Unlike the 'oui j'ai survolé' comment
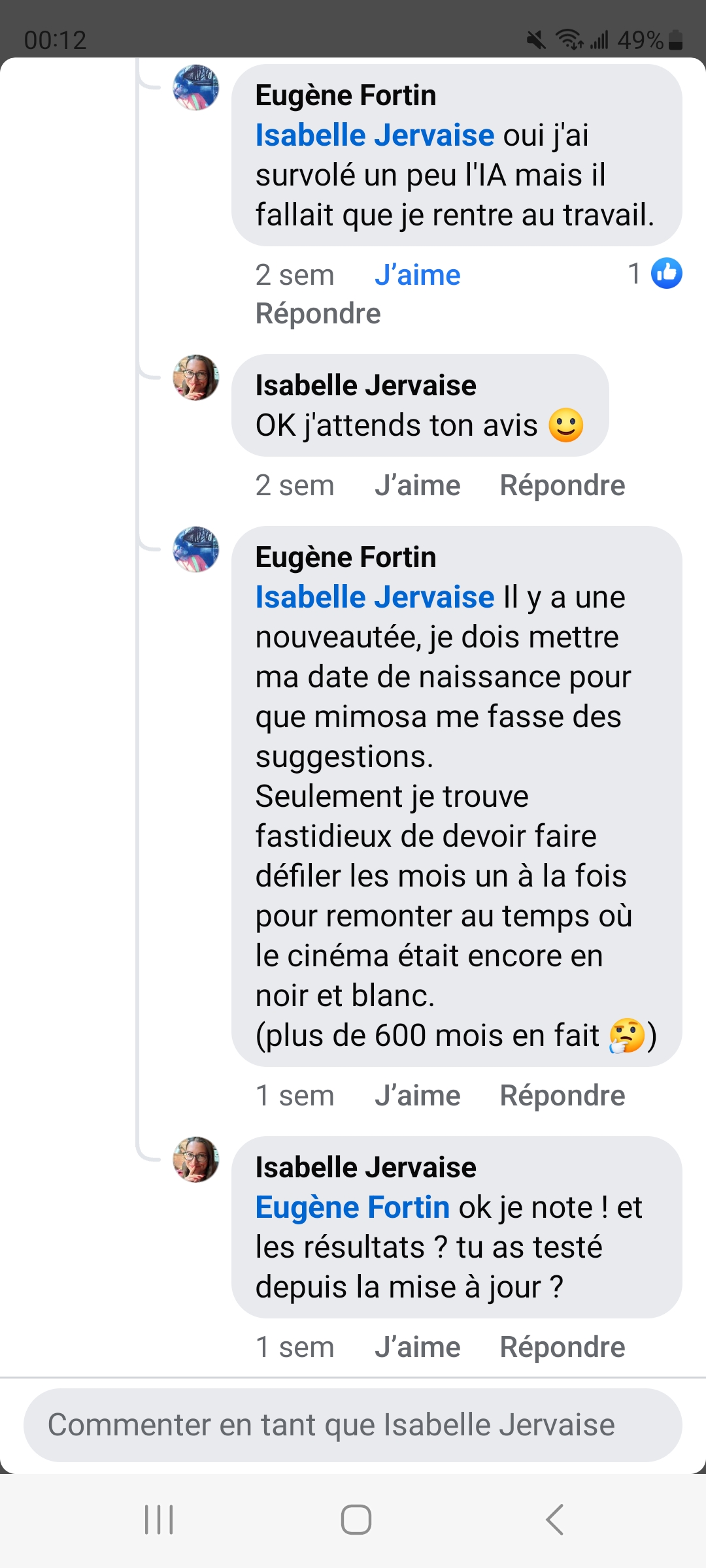The image size is (706, 1568). click(x=417, y=275)
